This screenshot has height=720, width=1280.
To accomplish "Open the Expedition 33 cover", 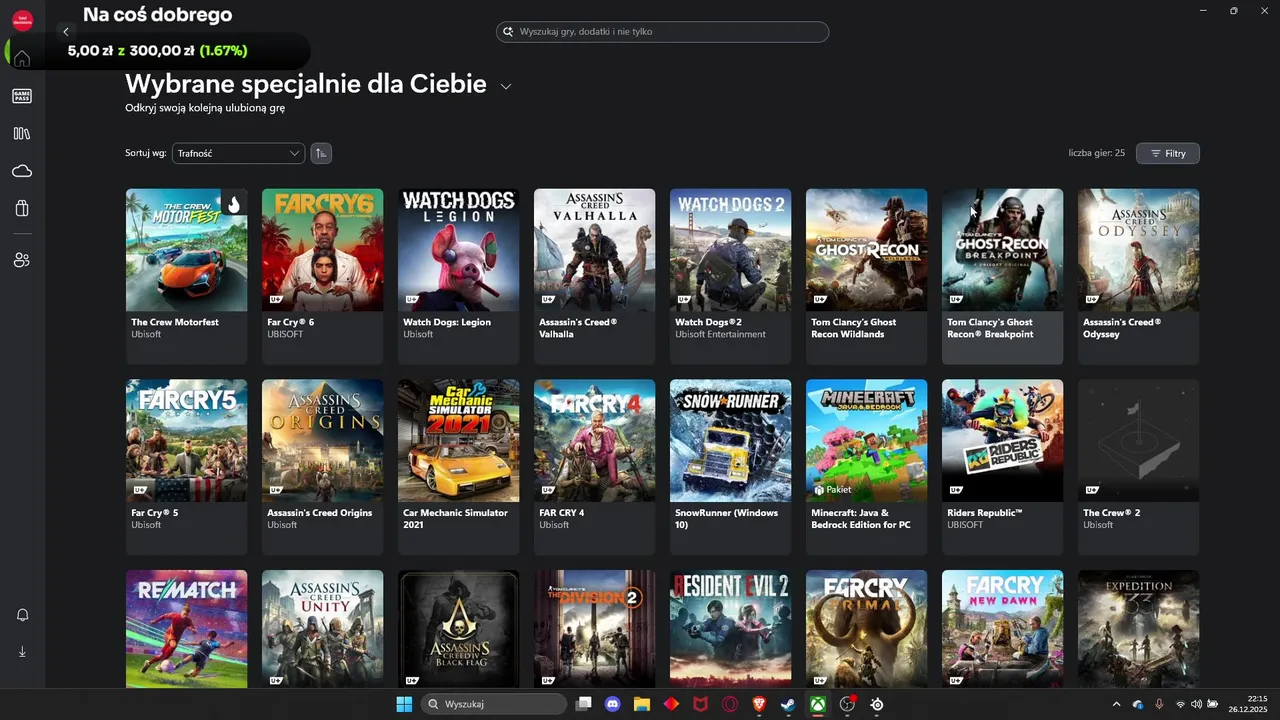I will 1138,628.
